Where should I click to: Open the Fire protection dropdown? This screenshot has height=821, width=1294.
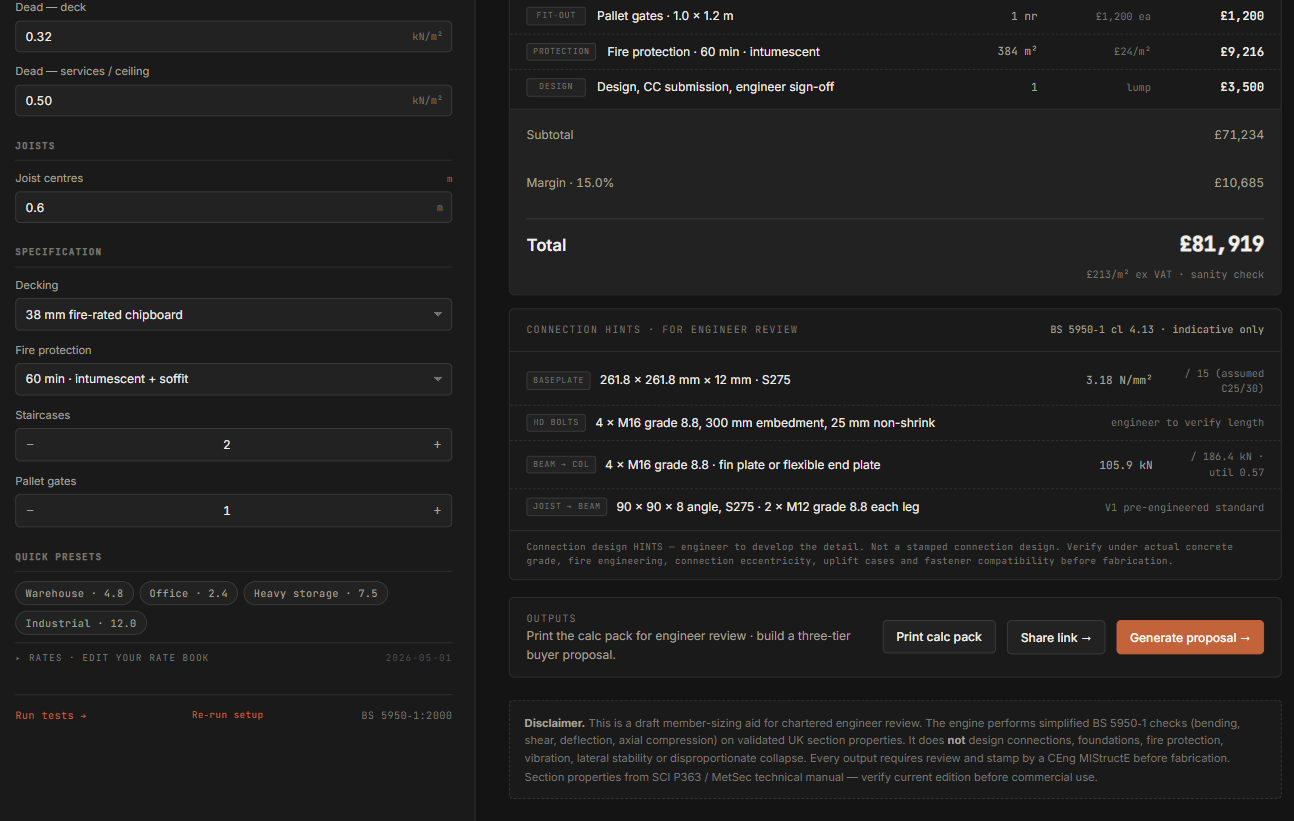(233, 379)
